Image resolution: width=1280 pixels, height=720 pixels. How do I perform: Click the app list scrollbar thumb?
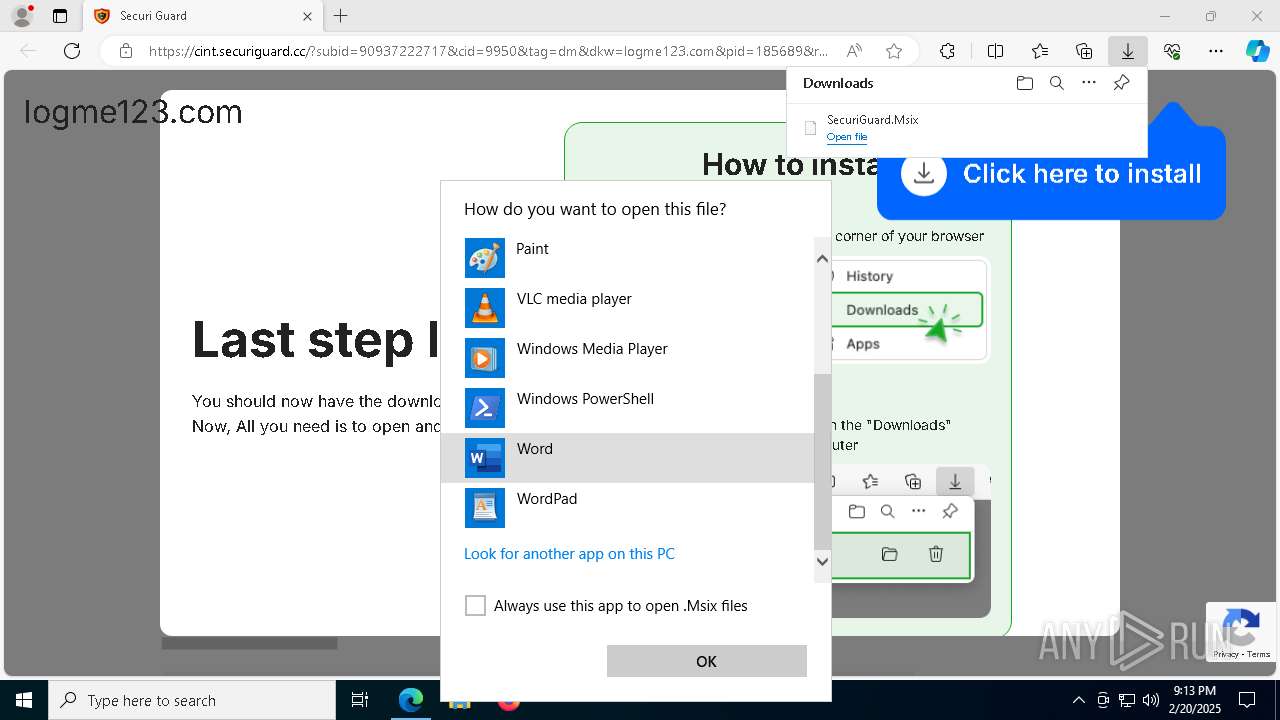pyautogui.click(x=822, y=462)
